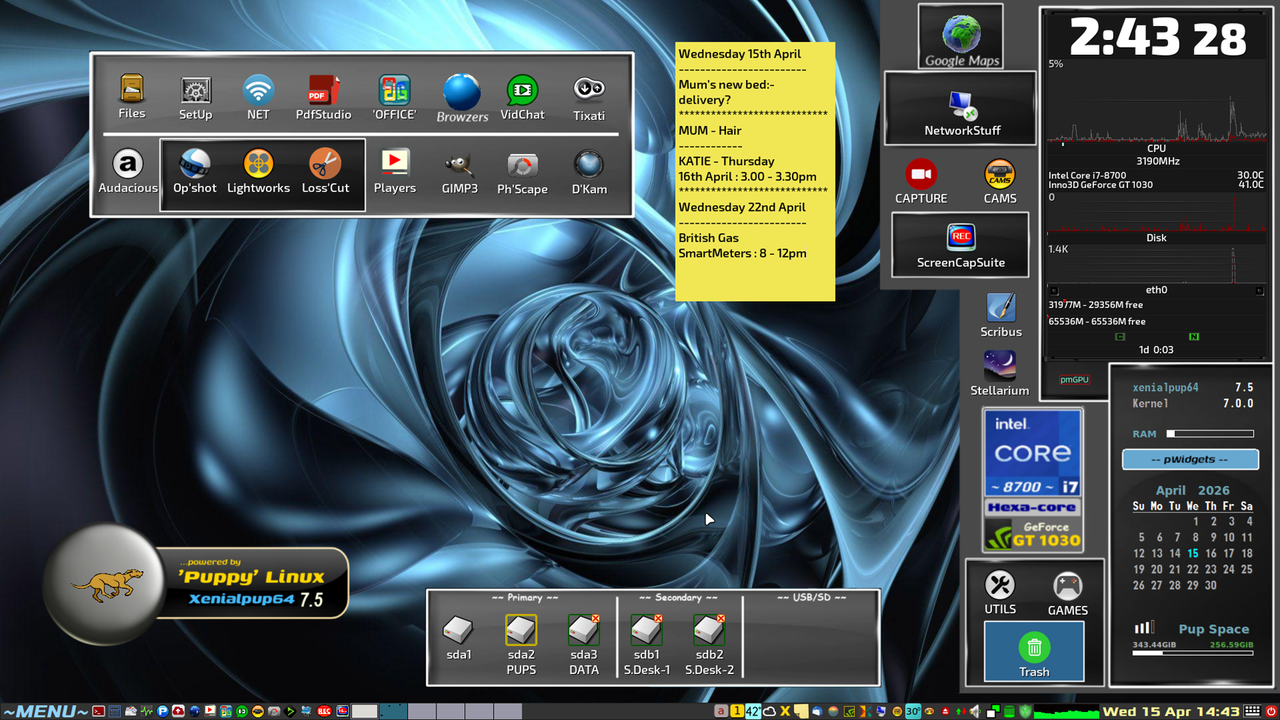Open the 'OFFICE' launcher icon

click(394, 90)
